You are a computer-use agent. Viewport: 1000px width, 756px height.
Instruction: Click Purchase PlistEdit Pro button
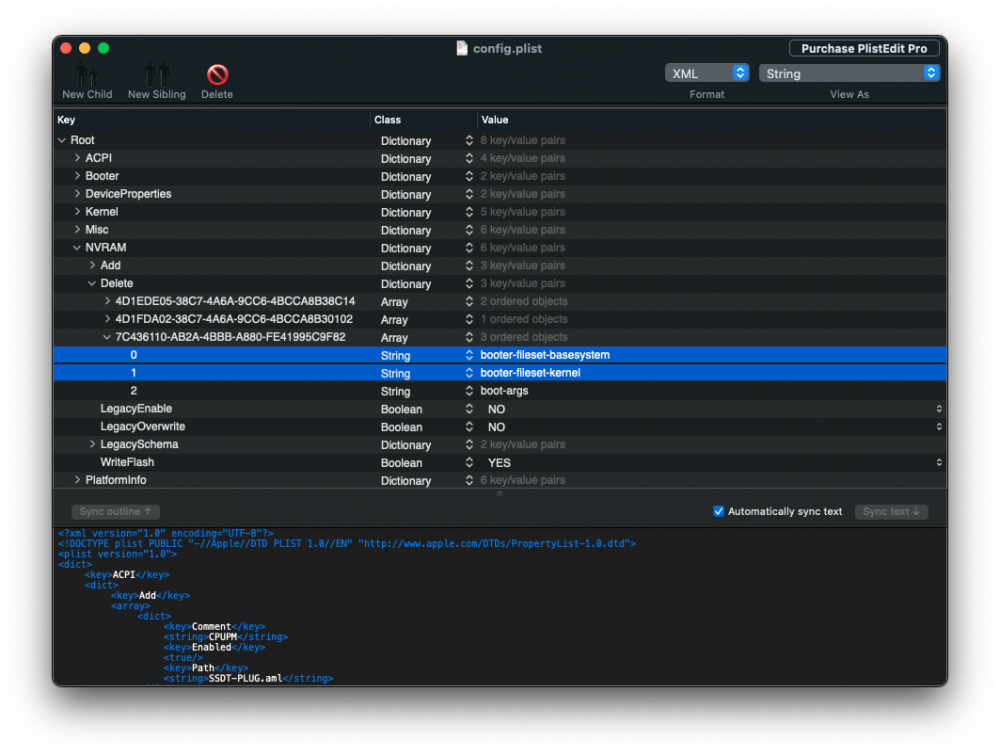(x=864, y=48)
